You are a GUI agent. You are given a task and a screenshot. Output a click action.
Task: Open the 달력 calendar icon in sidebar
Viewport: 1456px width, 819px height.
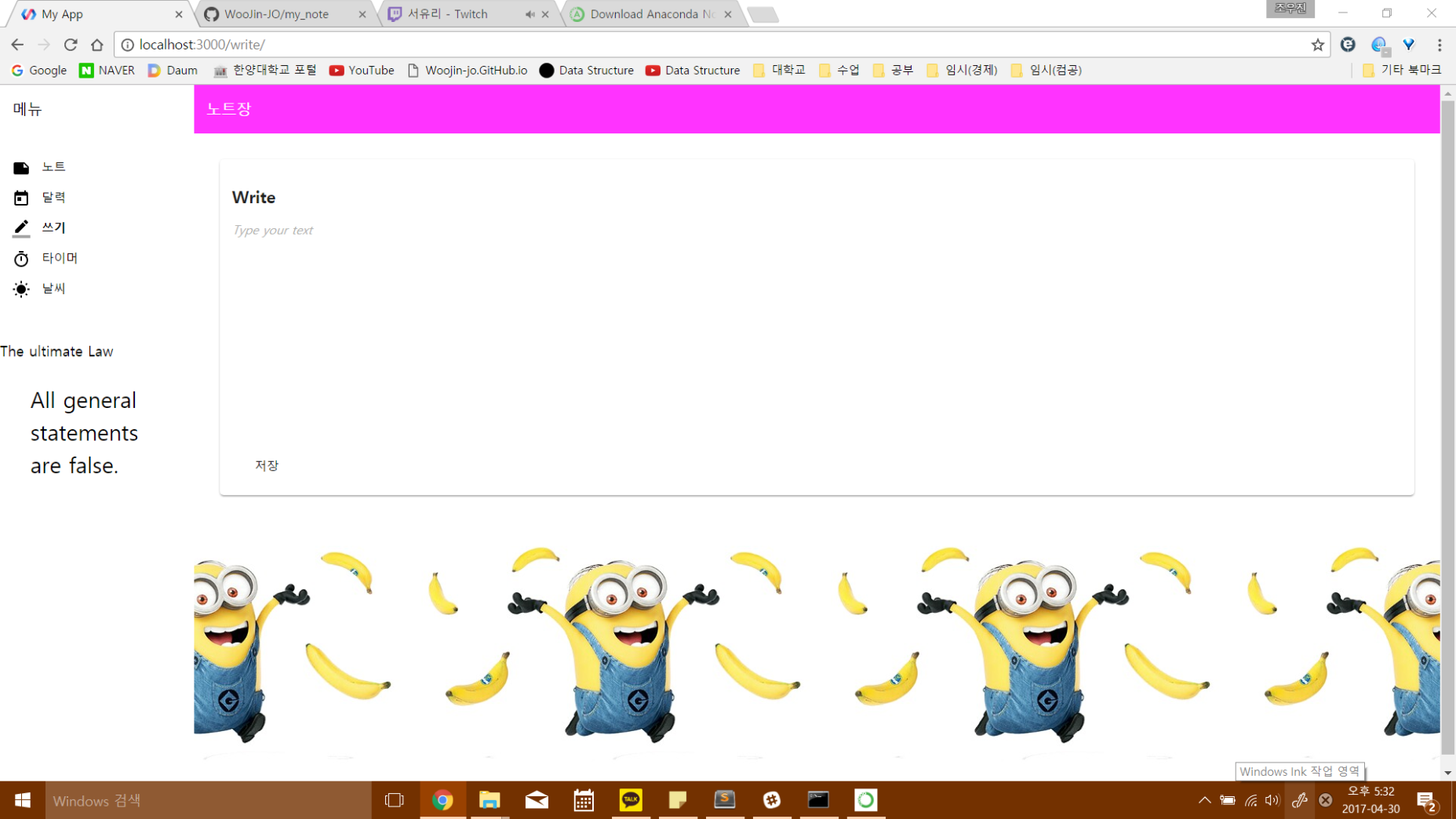click(21, 198)
